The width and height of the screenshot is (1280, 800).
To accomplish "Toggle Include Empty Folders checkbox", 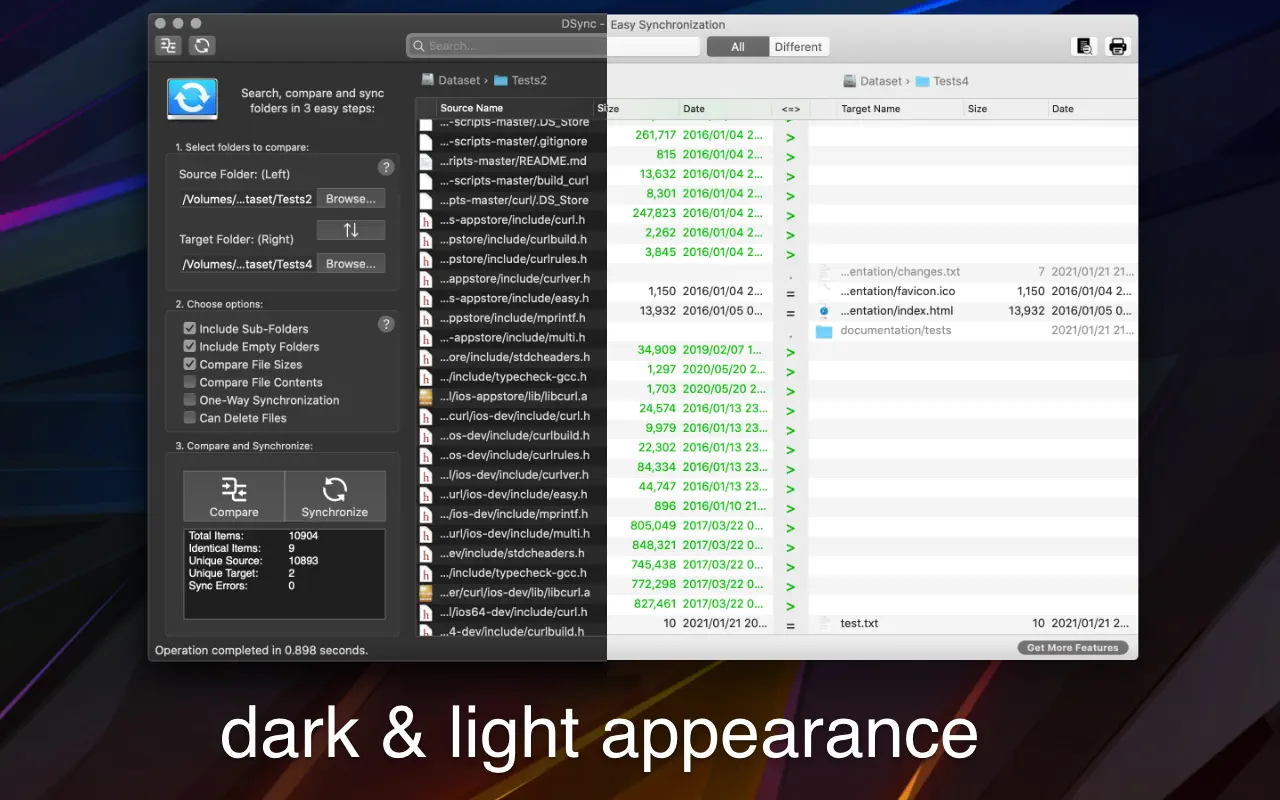I will [190, 346].
